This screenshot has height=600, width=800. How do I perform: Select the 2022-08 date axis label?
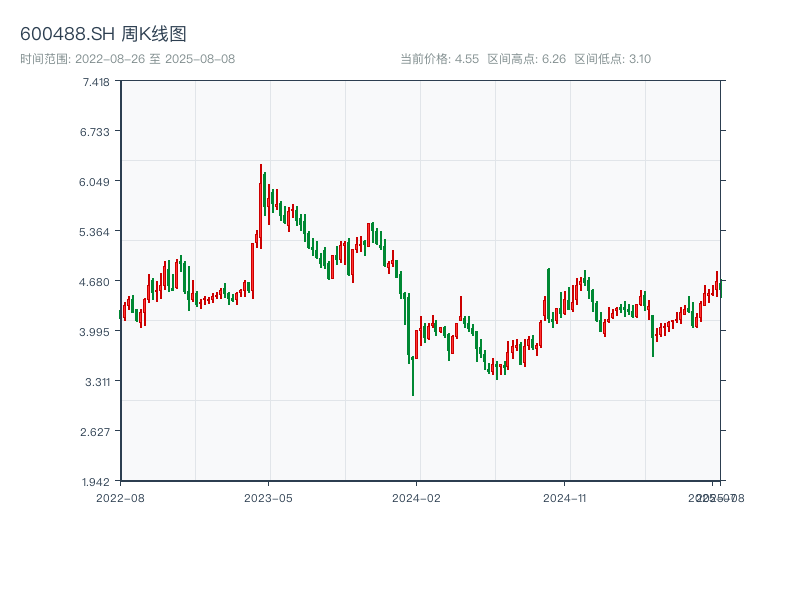pyautogui.click(x=120, y=497)
